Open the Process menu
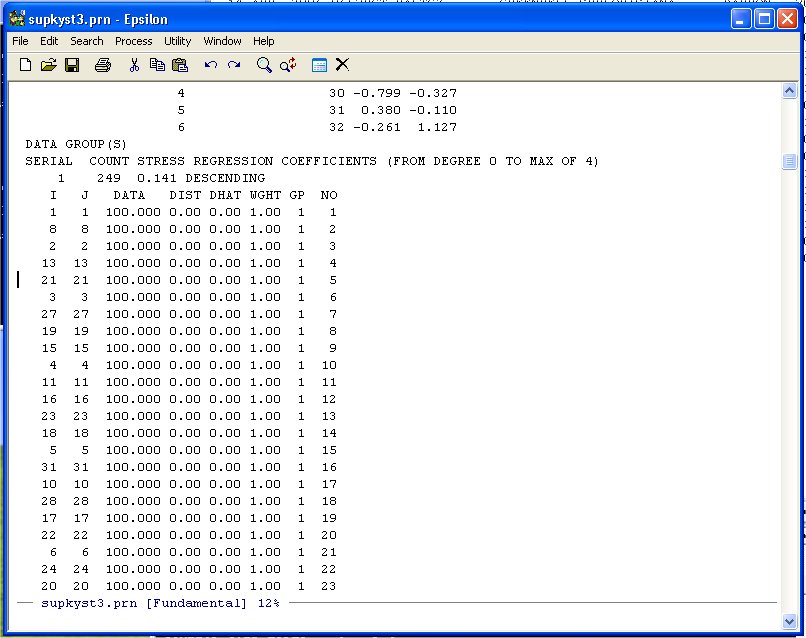 point(133,41)
